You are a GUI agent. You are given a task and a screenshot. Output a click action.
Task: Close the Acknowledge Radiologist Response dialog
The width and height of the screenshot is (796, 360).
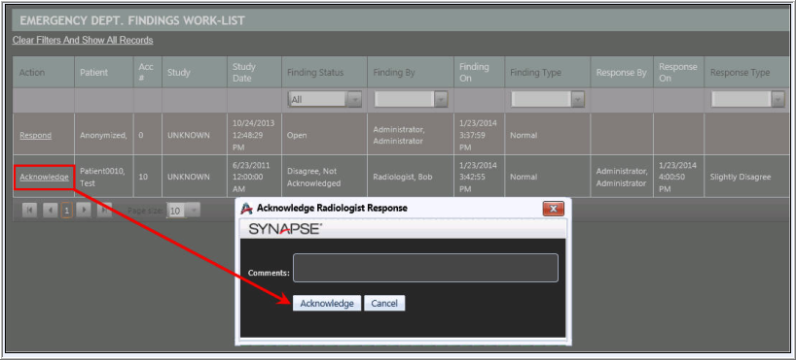click(x=553, y=208)
